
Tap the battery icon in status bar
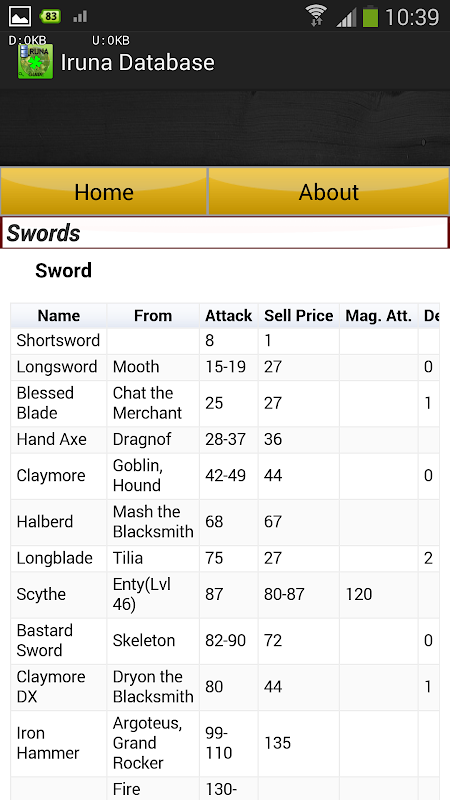pos(370,16)
